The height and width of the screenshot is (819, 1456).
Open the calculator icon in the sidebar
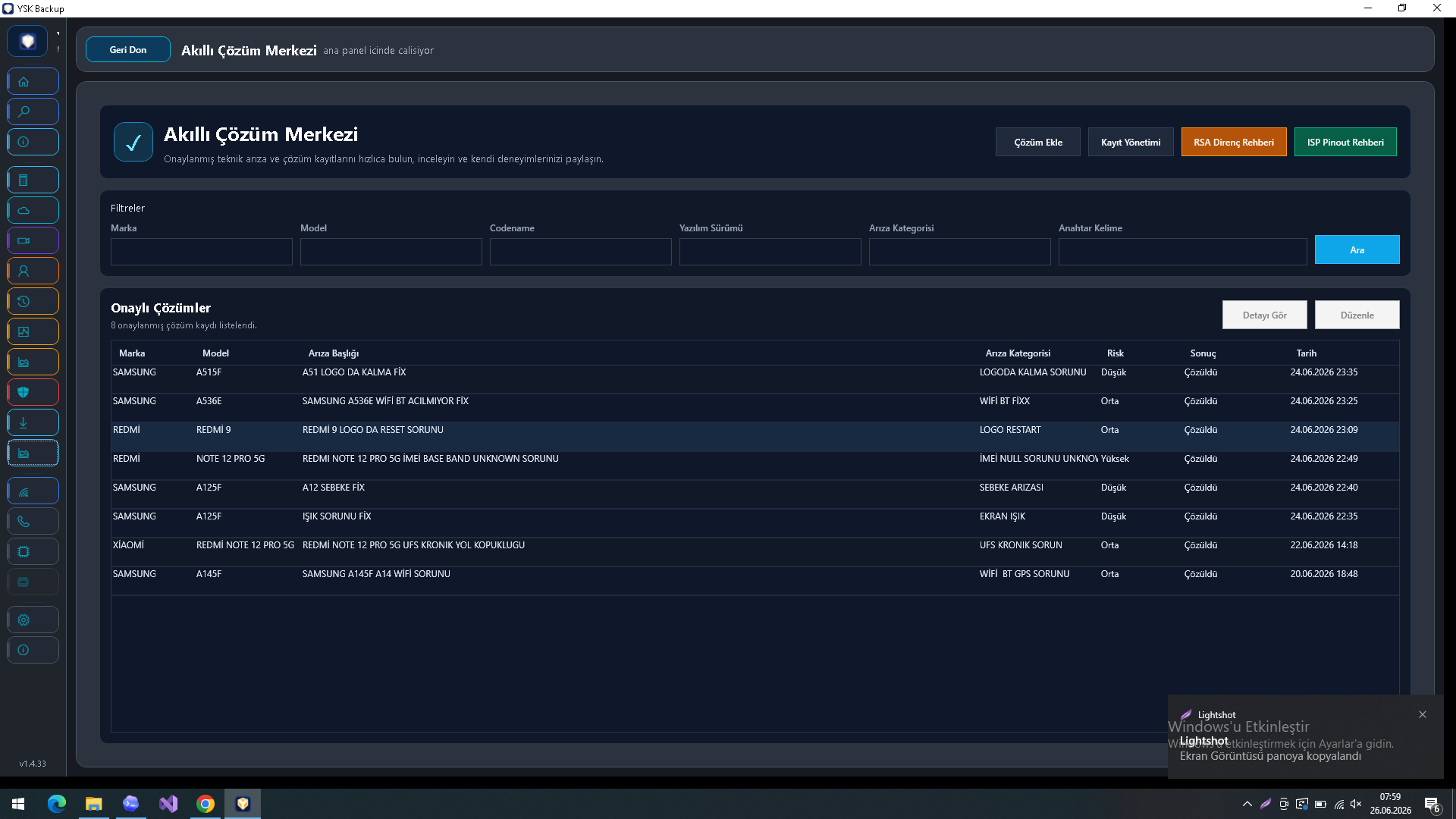click(33, 180)
